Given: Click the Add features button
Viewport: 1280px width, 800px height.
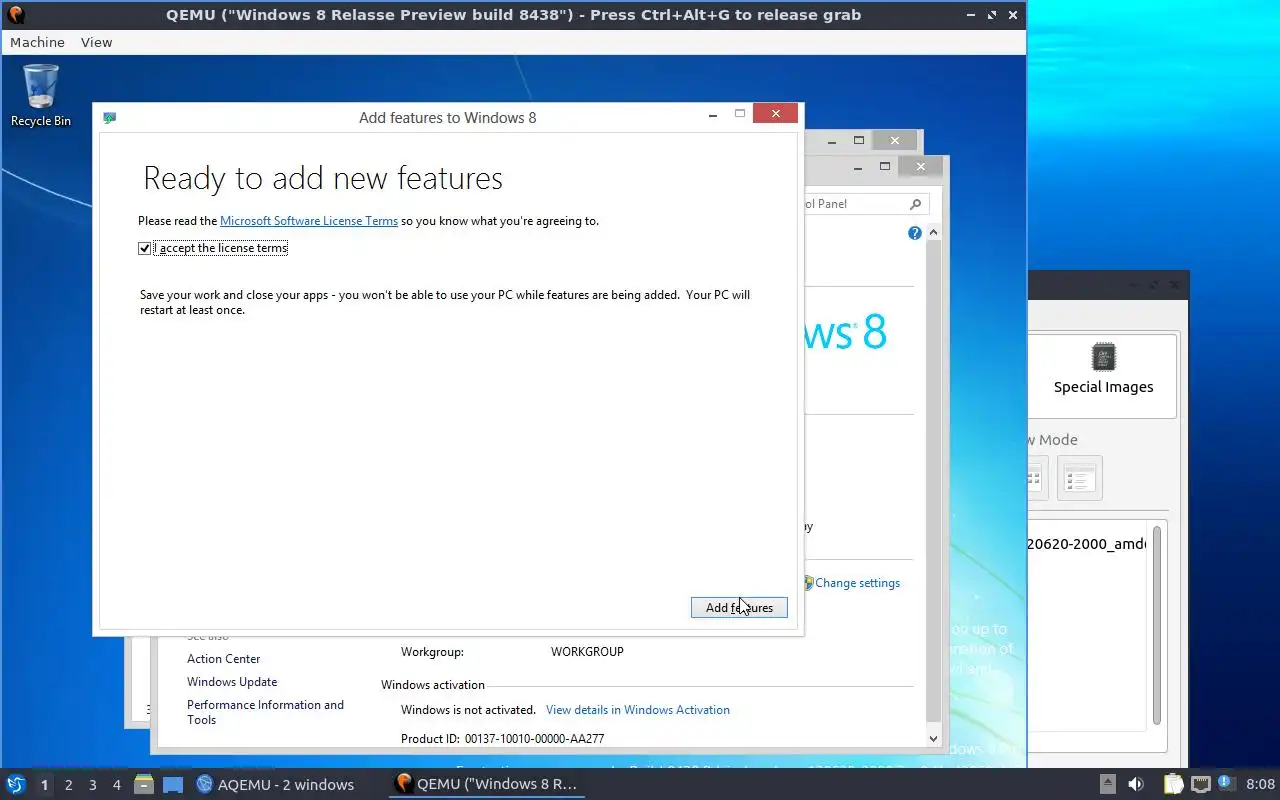Looking at the screenshot, I should (x=739, y=607).
